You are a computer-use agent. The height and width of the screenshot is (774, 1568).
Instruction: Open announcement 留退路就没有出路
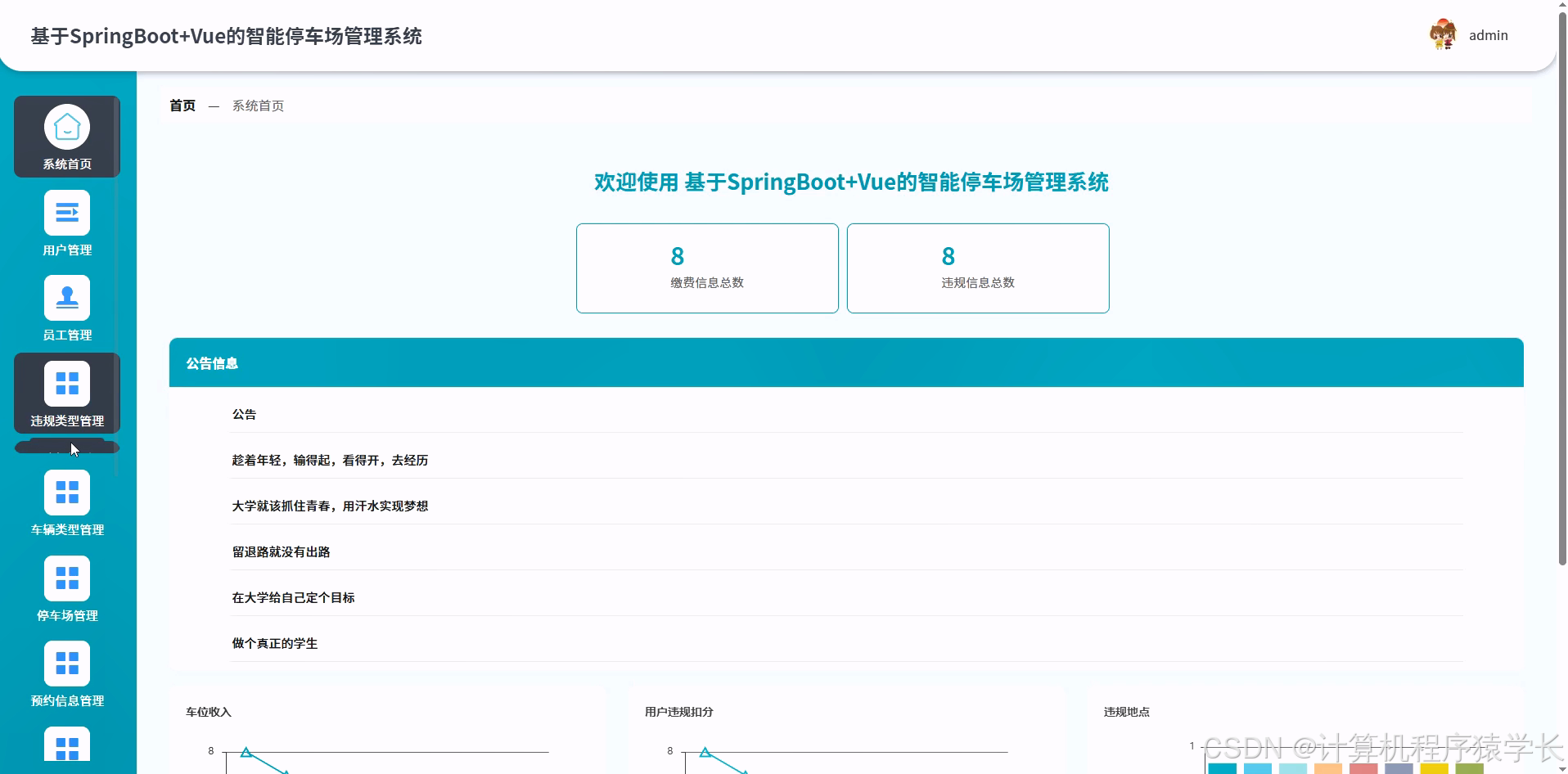[x=281, y=552]
